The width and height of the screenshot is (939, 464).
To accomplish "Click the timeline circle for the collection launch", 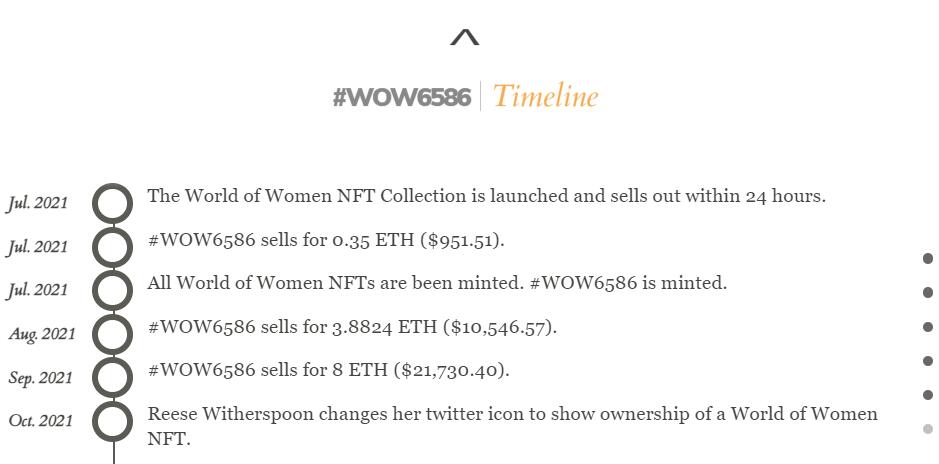I will [x=113, y=203].
